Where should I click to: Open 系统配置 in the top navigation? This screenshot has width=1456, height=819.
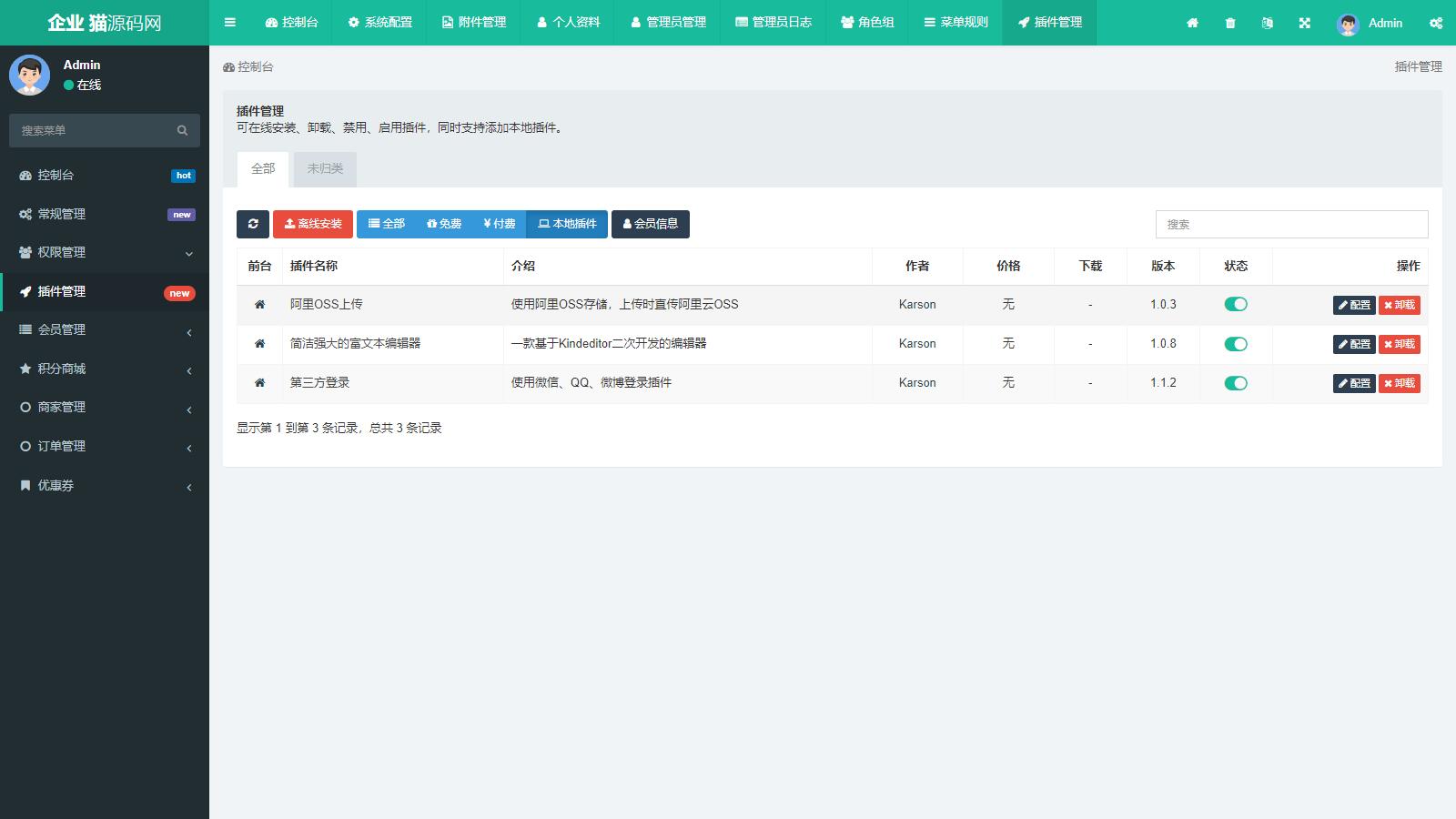point(379,23)
